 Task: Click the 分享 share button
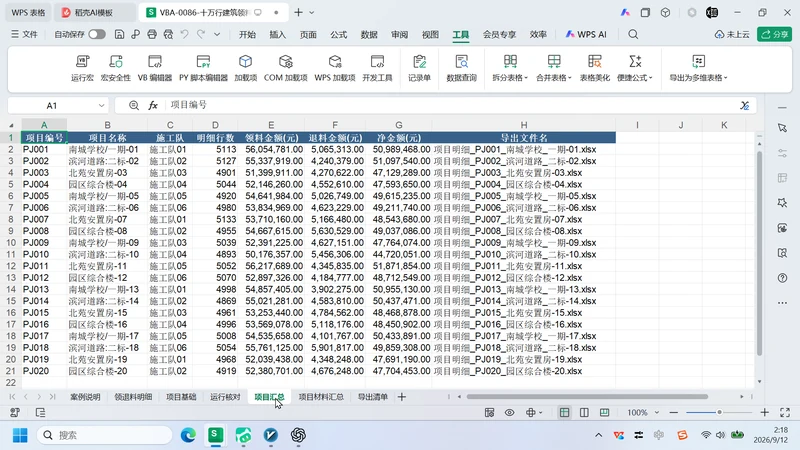[774, 34]
